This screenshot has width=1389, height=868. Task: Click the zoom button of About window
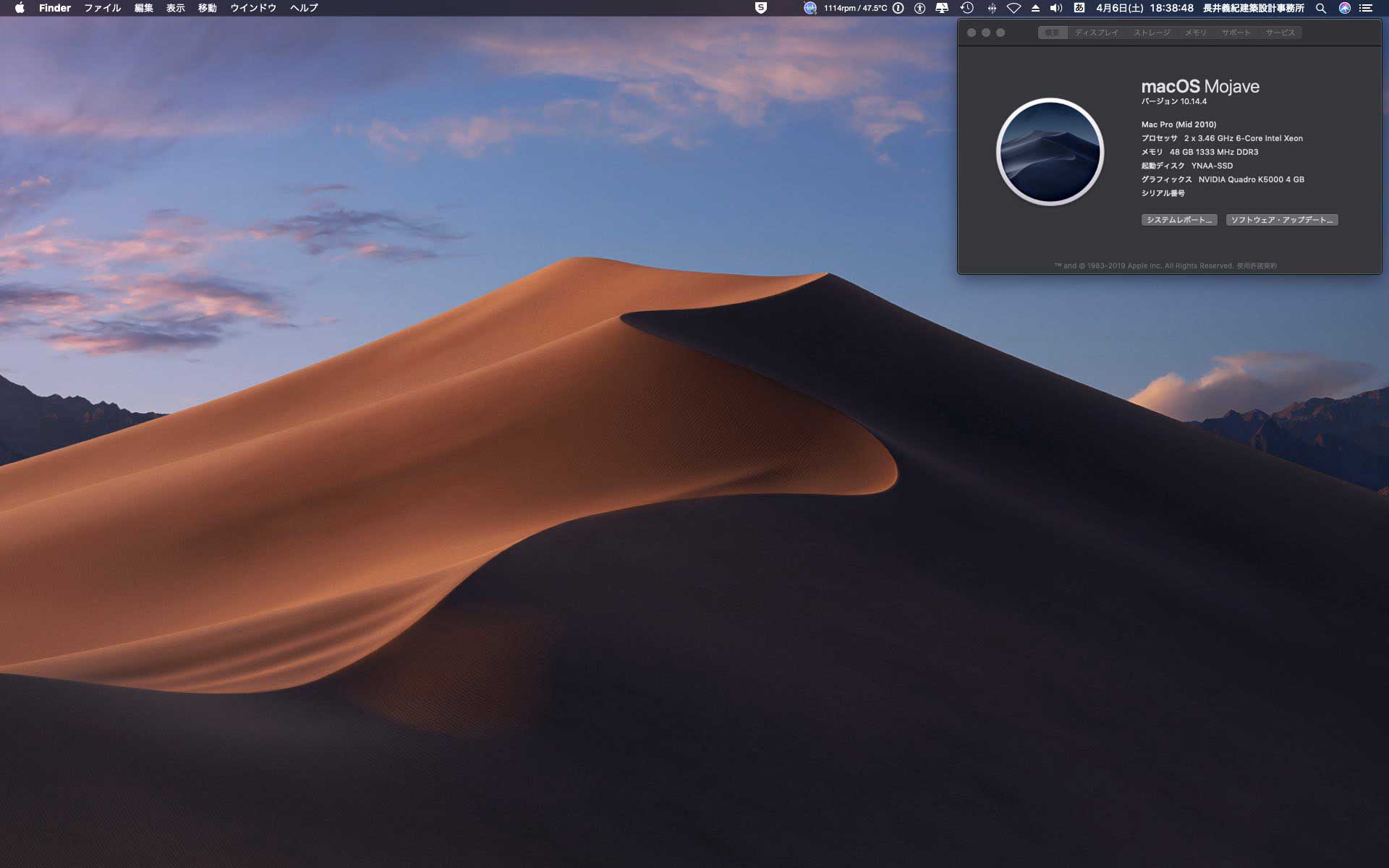tap(1001, 33)
